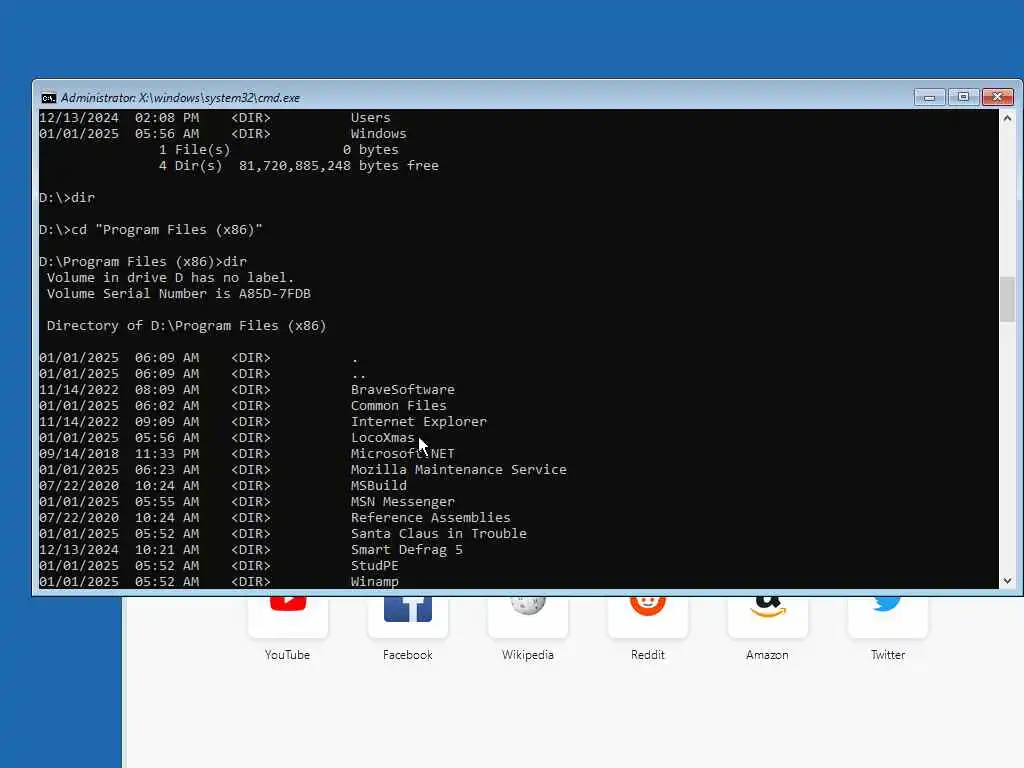Click the LocoXmas directory entry
1024x768 pixels.
pyautogui.click(x=383, y=438)
